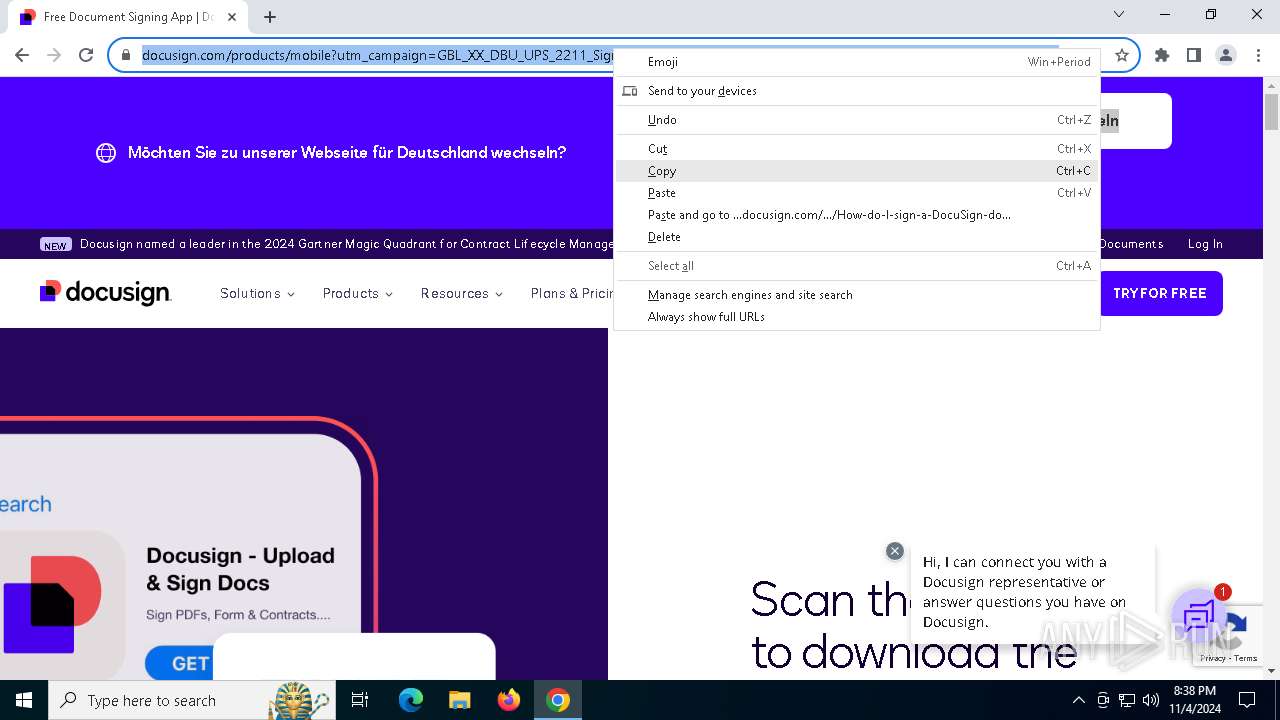1280x720 pixels.
Task: Open the Chrome profile avatar
Action: pyautogui.click(x=1226, y=55)
